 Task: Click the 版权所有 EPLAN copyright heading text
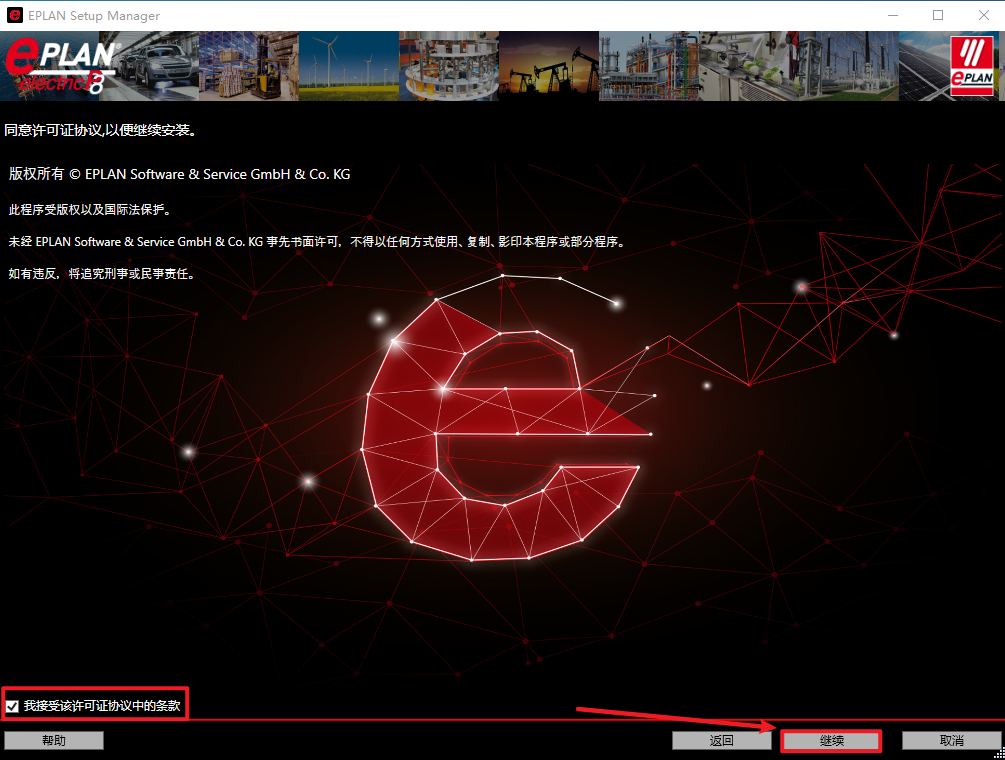[x=180, y=174]
